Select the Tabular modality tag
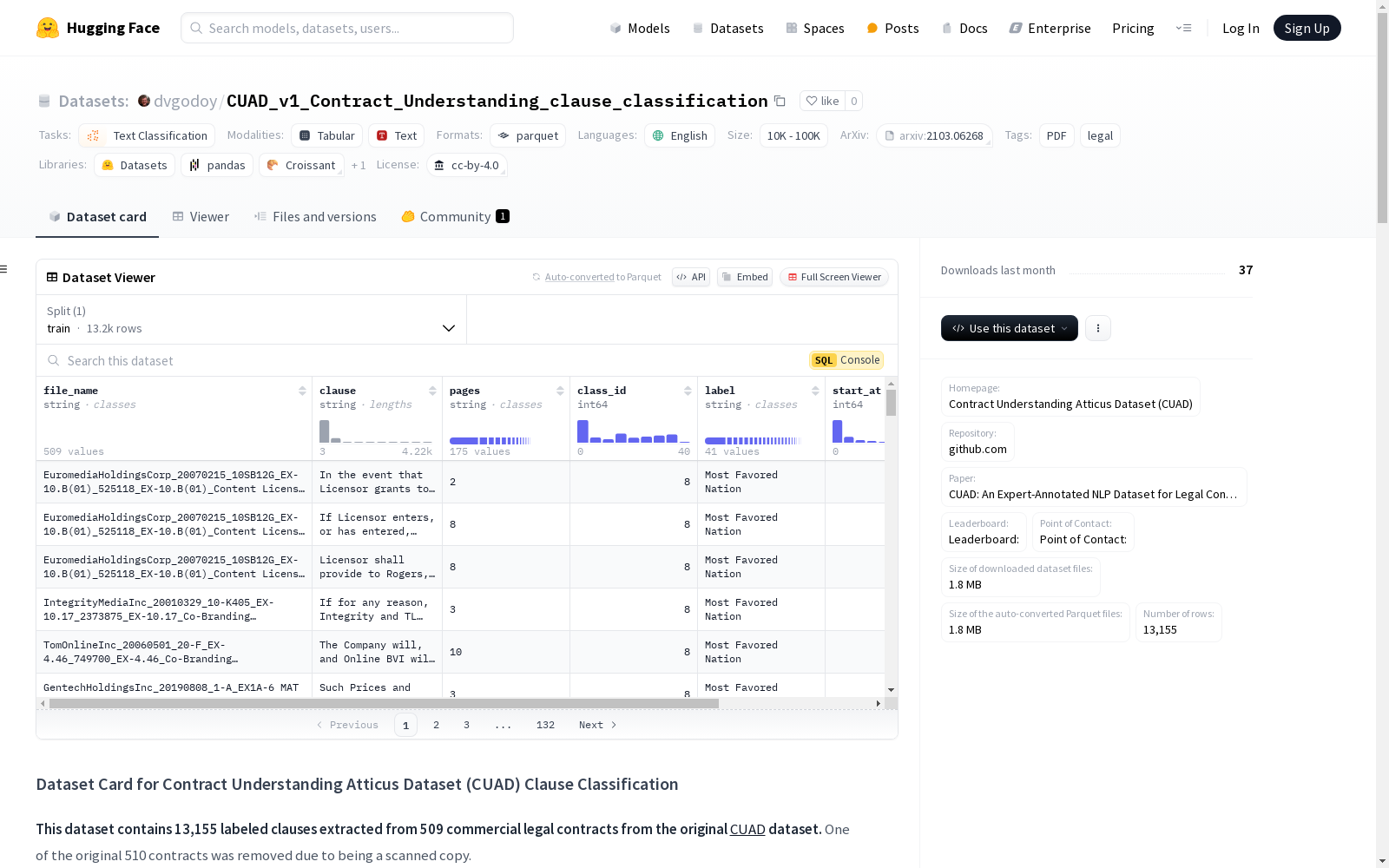The height and width of the screenshot is (868, 1389). [326, 135]
